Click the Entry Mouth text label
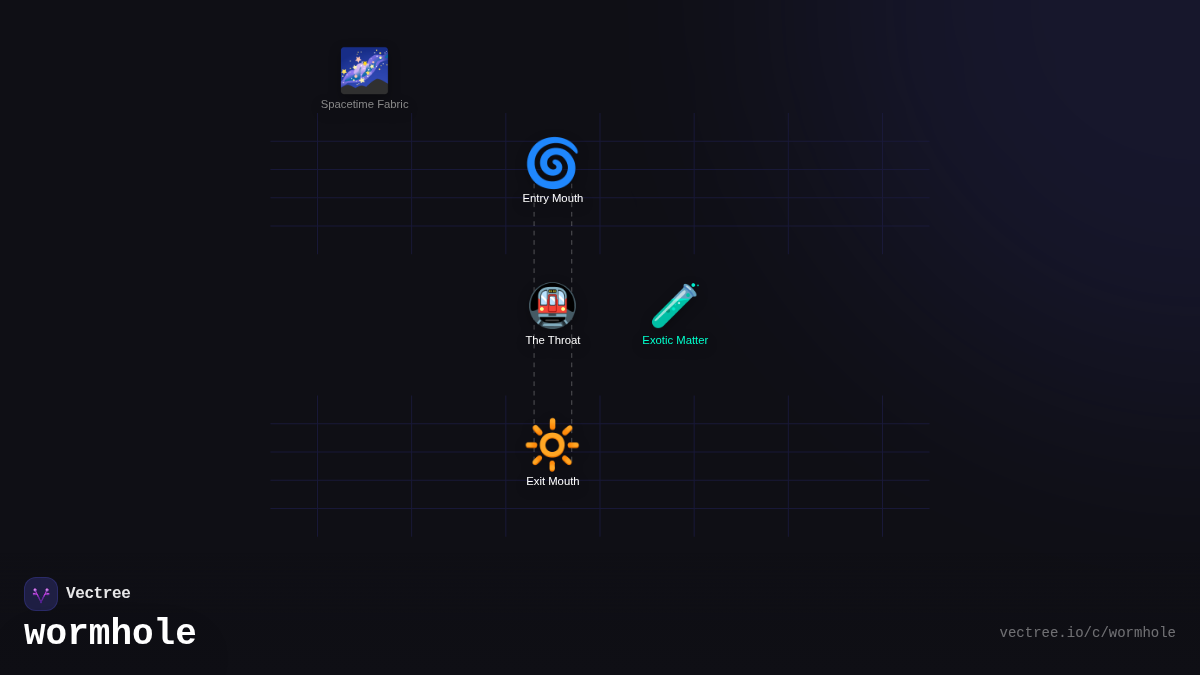This screenshot has width=1200, height=675. click(552, 198)
